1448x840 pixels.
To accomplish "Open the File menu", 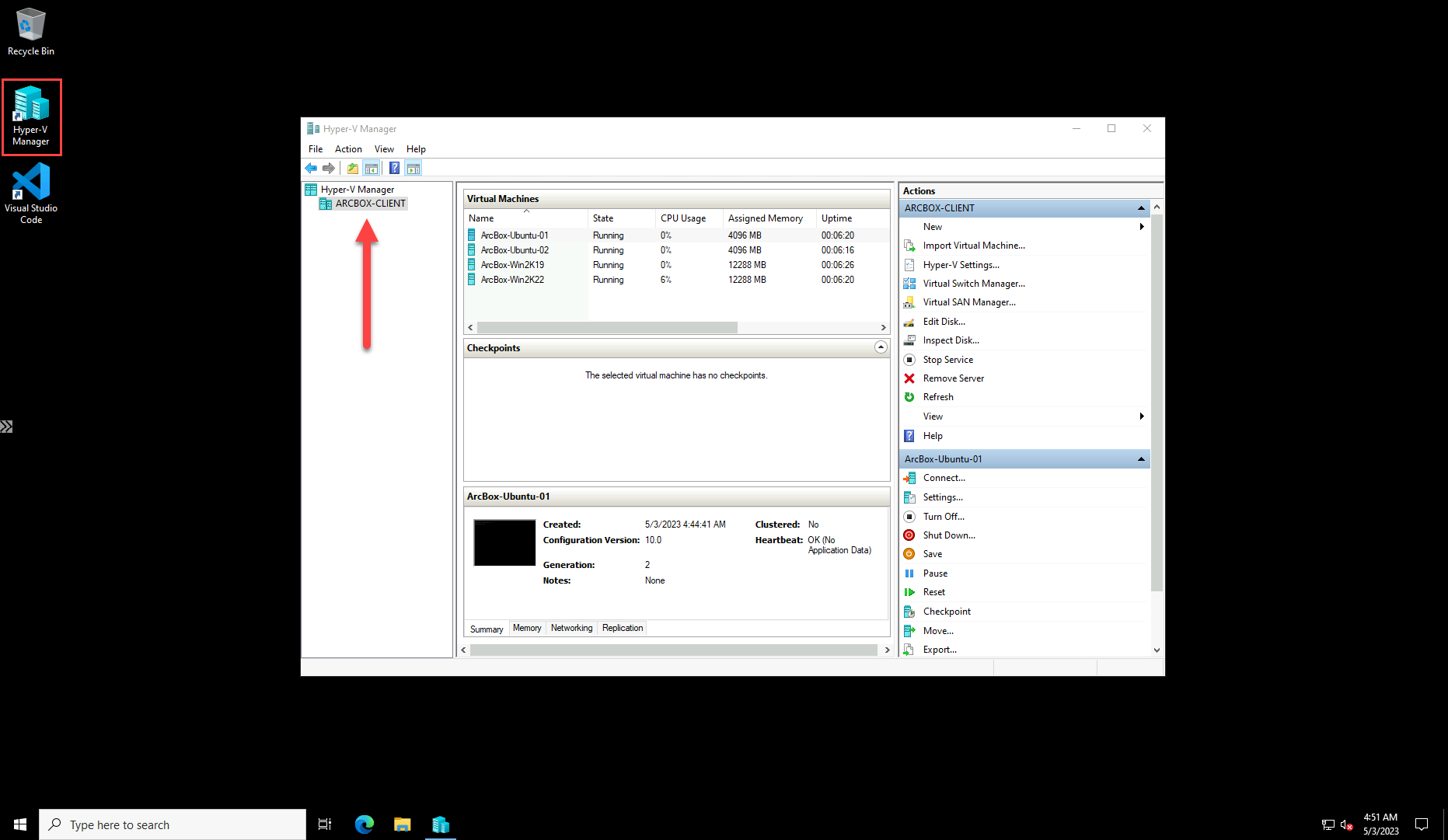I will 316,149.
